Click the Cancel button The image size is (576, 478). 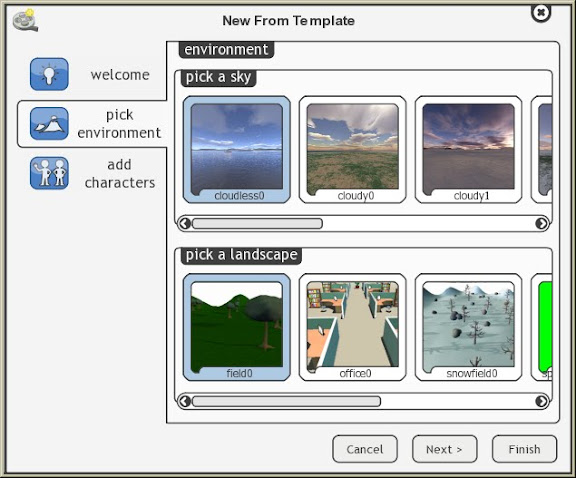[x=365, y=449]
